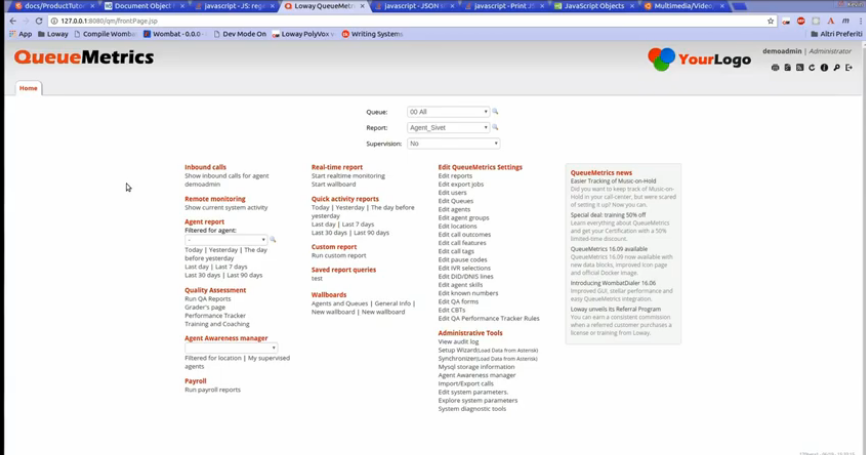
Task: Open Grader's page link
Action: point(205,307)
